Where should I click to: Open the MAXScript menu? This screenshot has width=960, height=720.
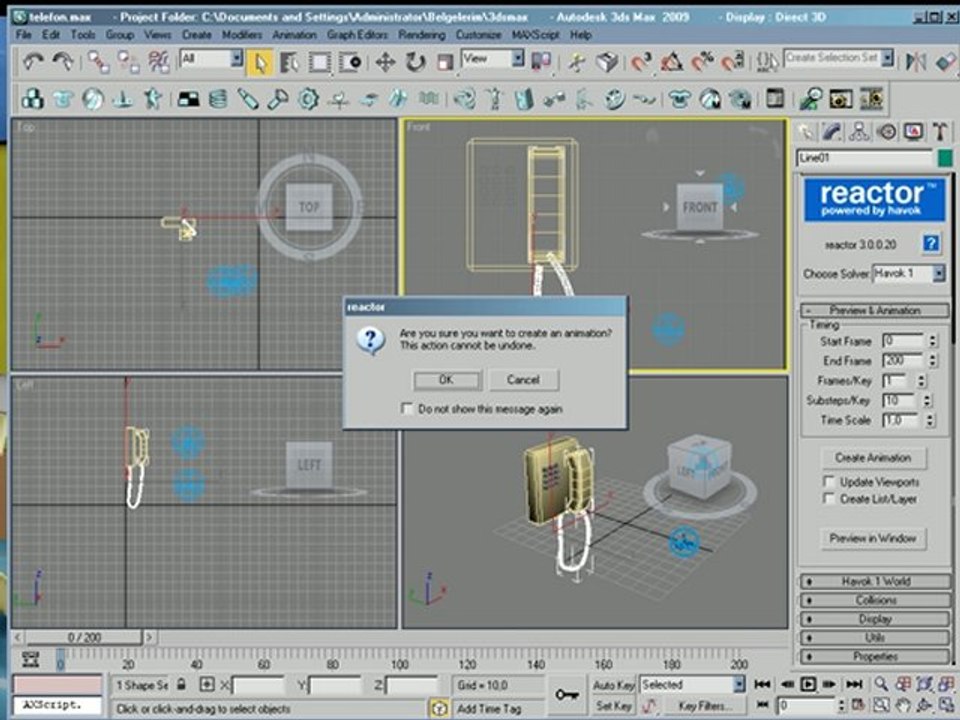[x=535, y=35]
